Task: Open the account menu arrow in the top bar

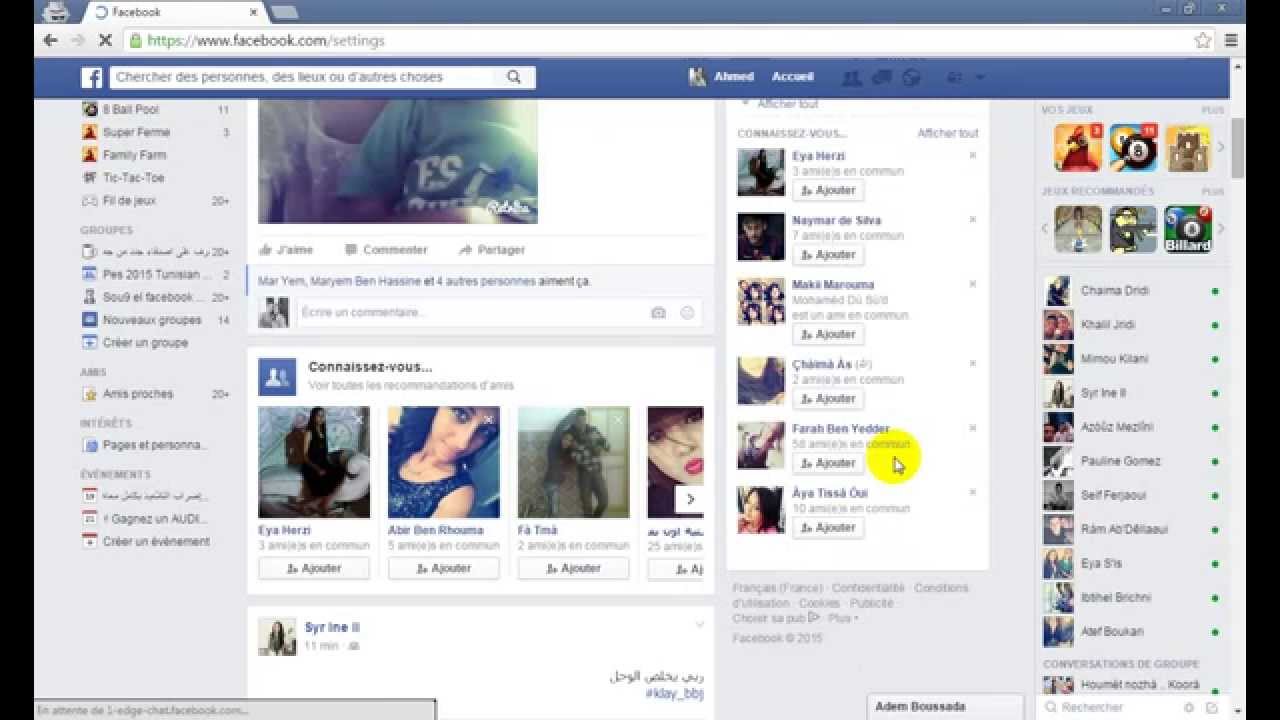Action: click(980, 77)
